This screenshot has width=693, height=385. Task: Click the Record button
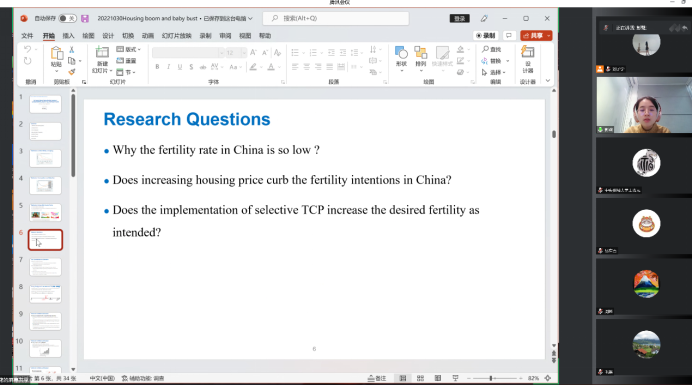click(x=486, y=35)
